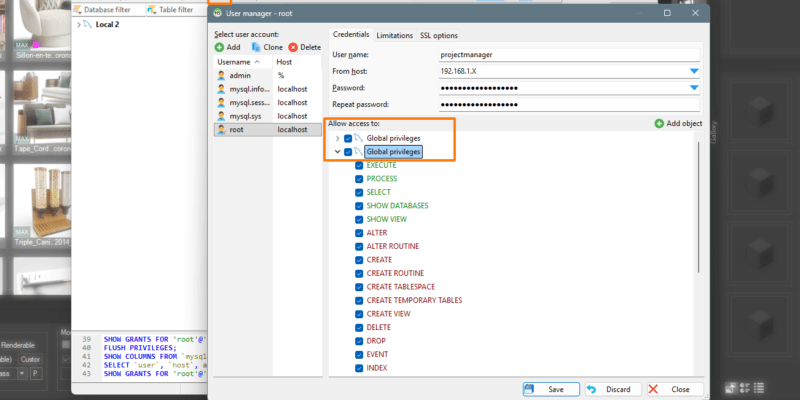The width and height of the screenshot is (800, 400).
Task: Click the Table filter icon
Action: pos(153,10)
